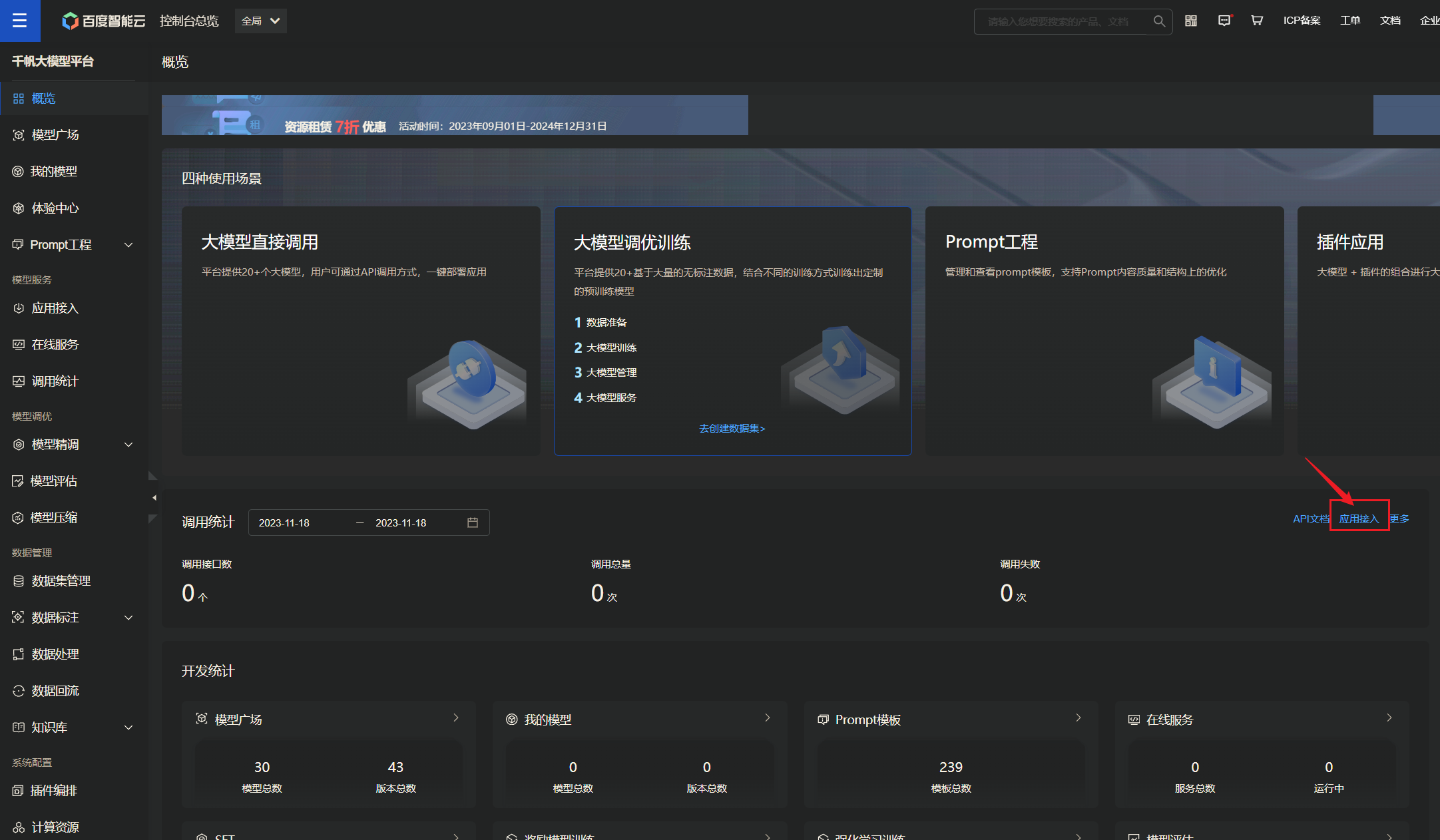Click the 插件编排 sidebar icon
Image resolution: width=1440 pixels, height=840 pixels.
click(x=18, y=791)
